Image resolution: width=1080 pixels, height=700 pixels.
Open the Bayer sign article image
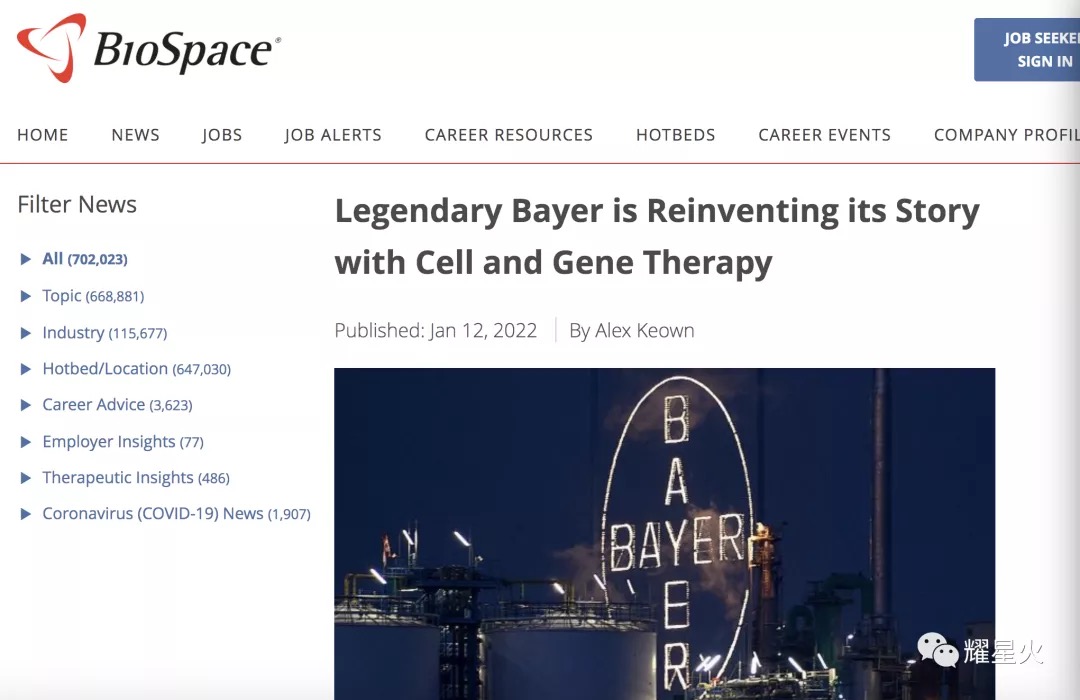665,534
